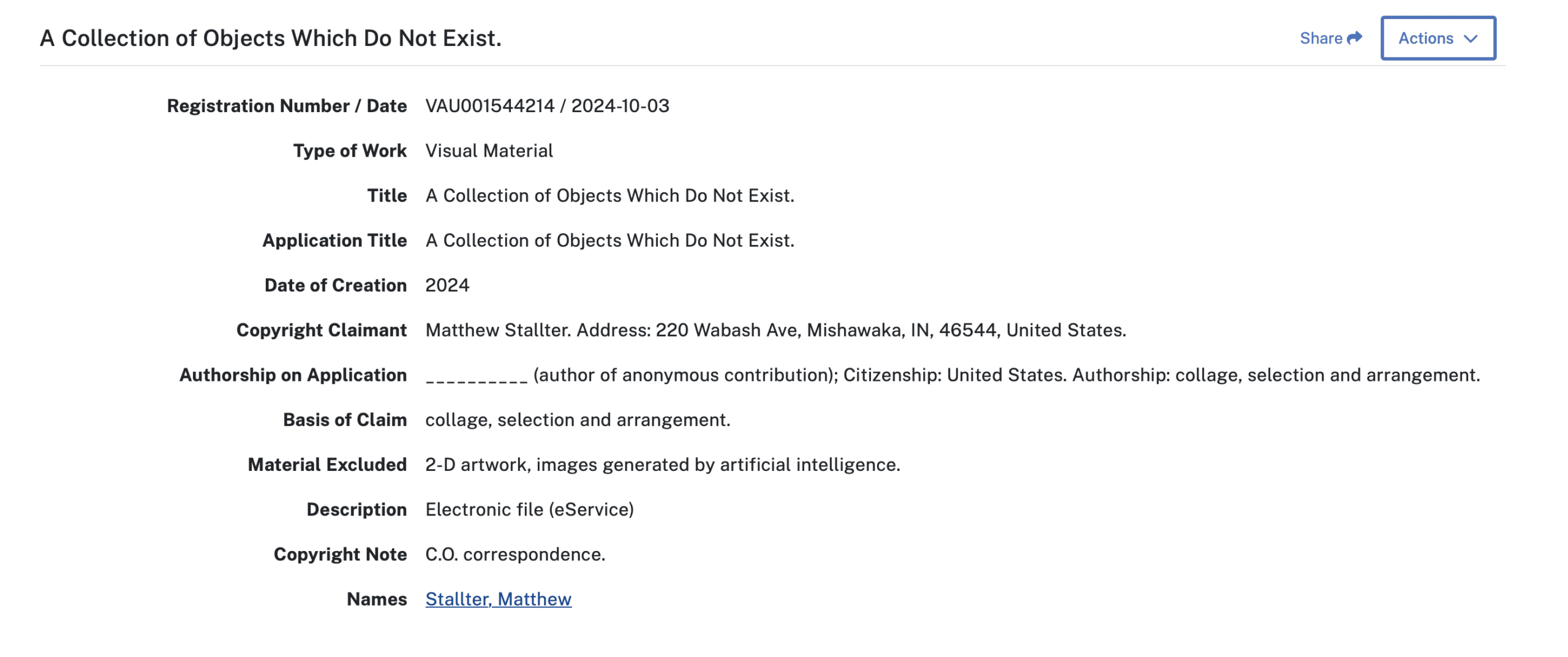Click the page heading title text
The width and height of the screenshot is (1568, 657).
coord(271,38)
